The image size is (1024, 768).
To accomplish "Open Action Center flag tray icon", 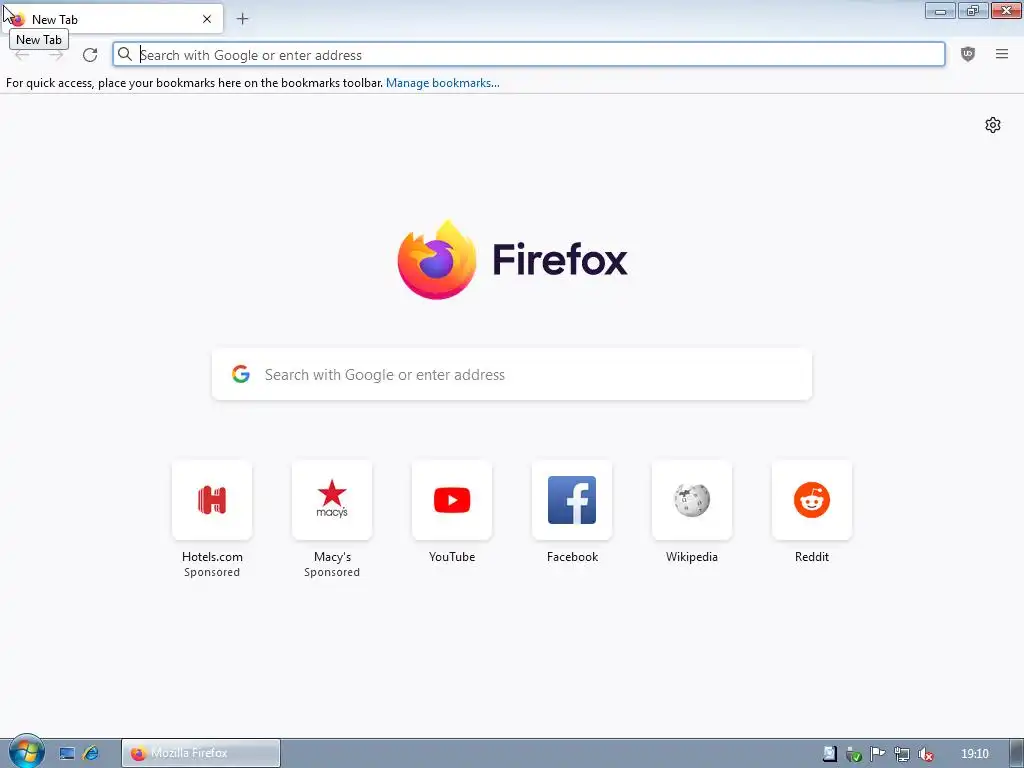I will [x=878, y=754].
